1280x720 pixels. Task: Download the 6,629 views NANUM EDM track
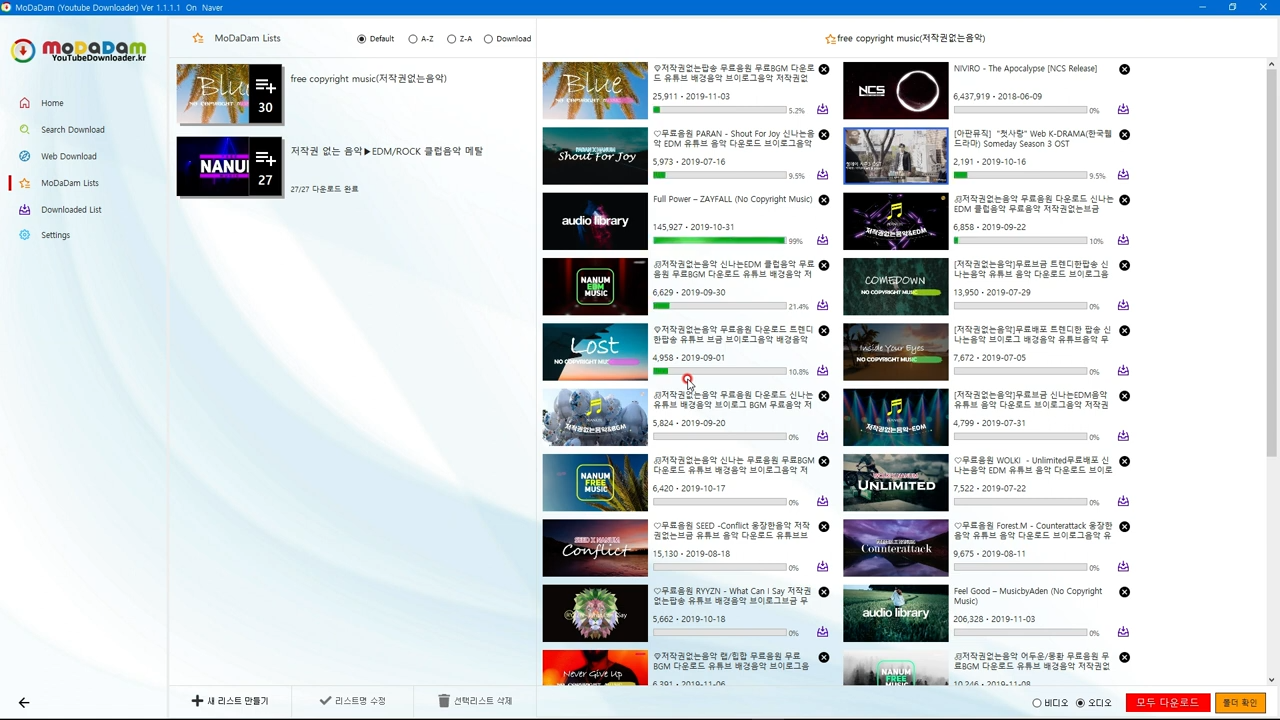tap(822, 305)
